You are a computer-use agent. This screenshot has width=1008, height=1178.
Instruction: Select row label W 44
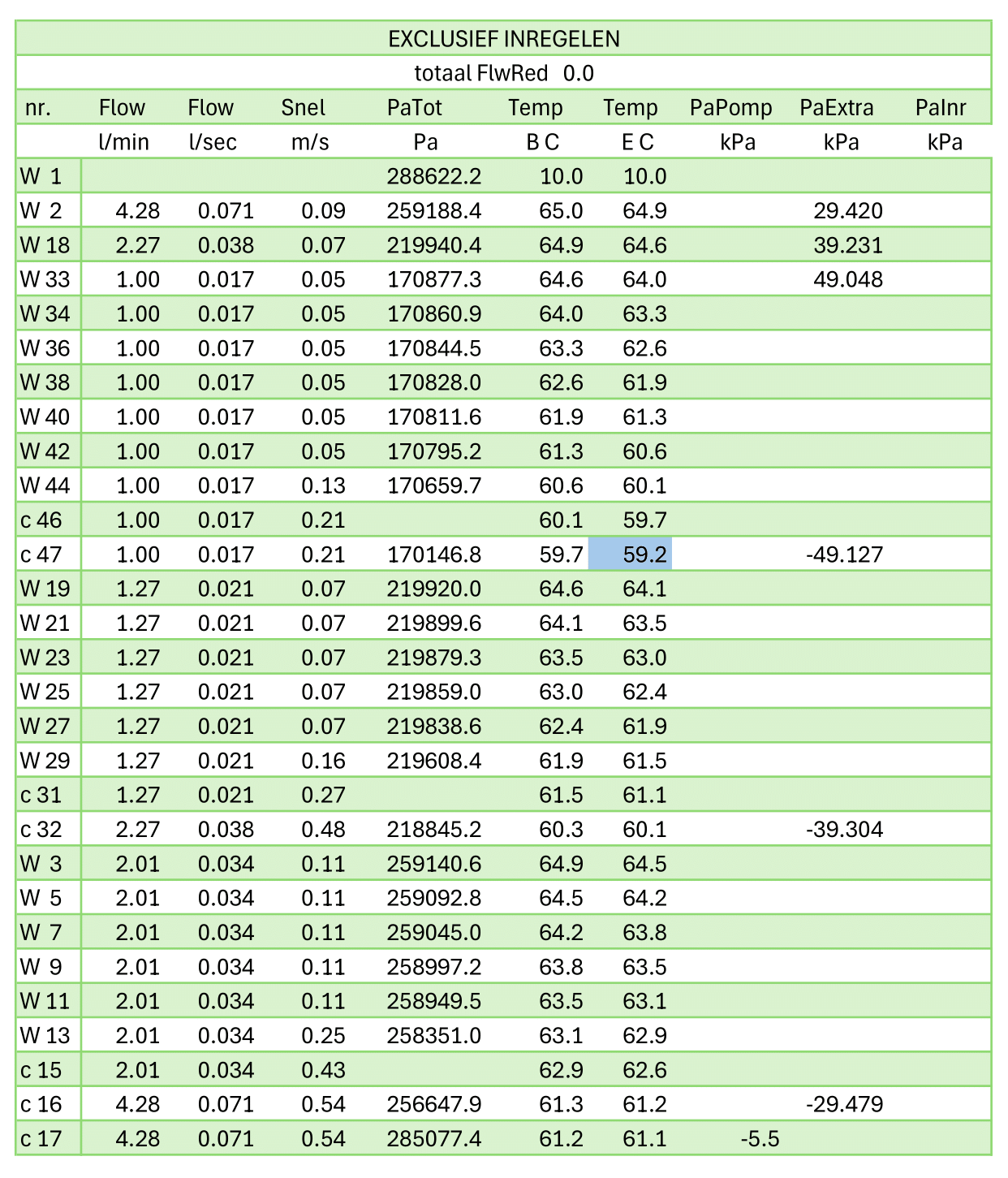click(45, 485)
